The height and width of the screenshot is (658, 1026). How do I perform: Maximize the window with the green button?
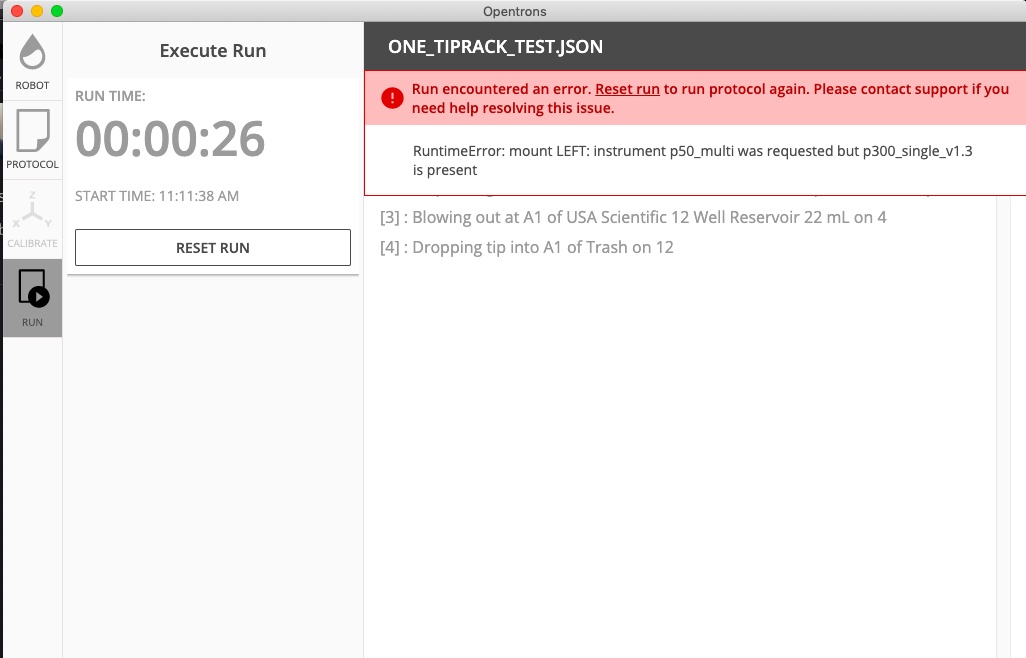(57, 11)
